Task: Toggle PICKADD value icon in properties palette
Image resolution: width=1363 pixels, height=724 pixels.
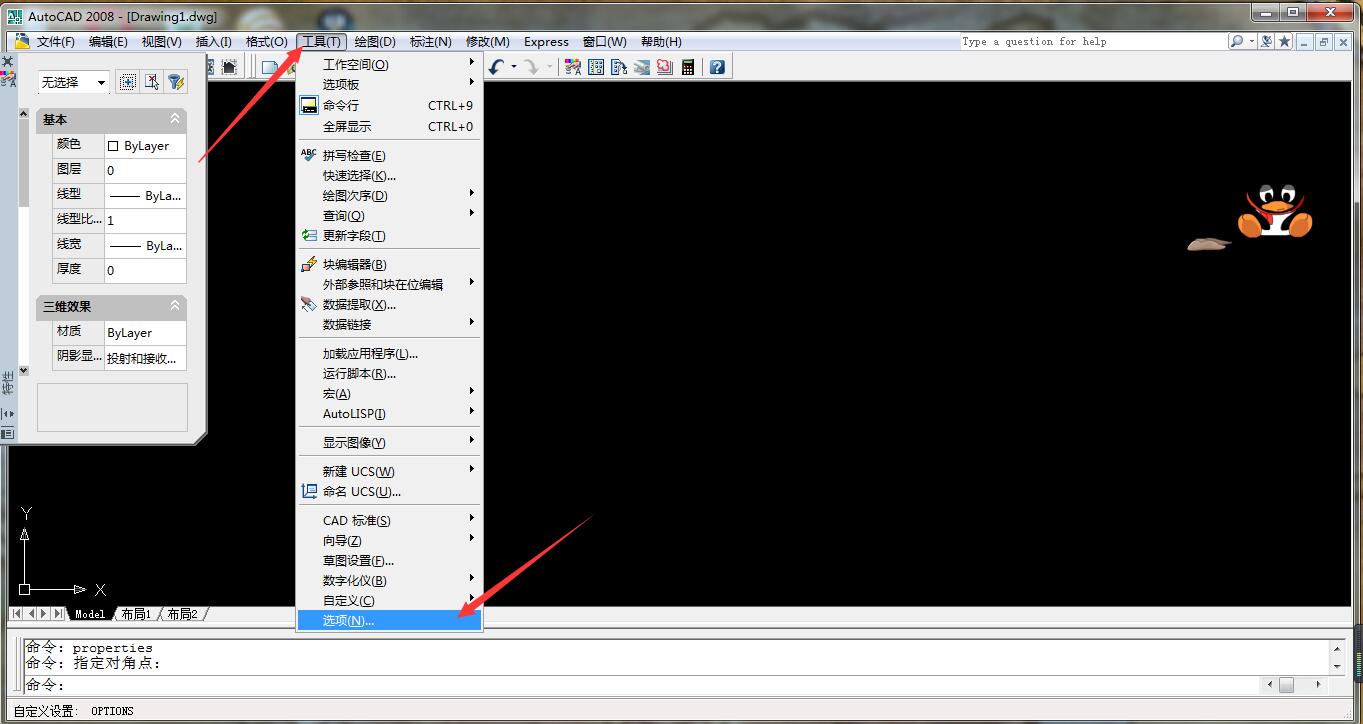Action: pyautogui.click(x=128, y=82)
